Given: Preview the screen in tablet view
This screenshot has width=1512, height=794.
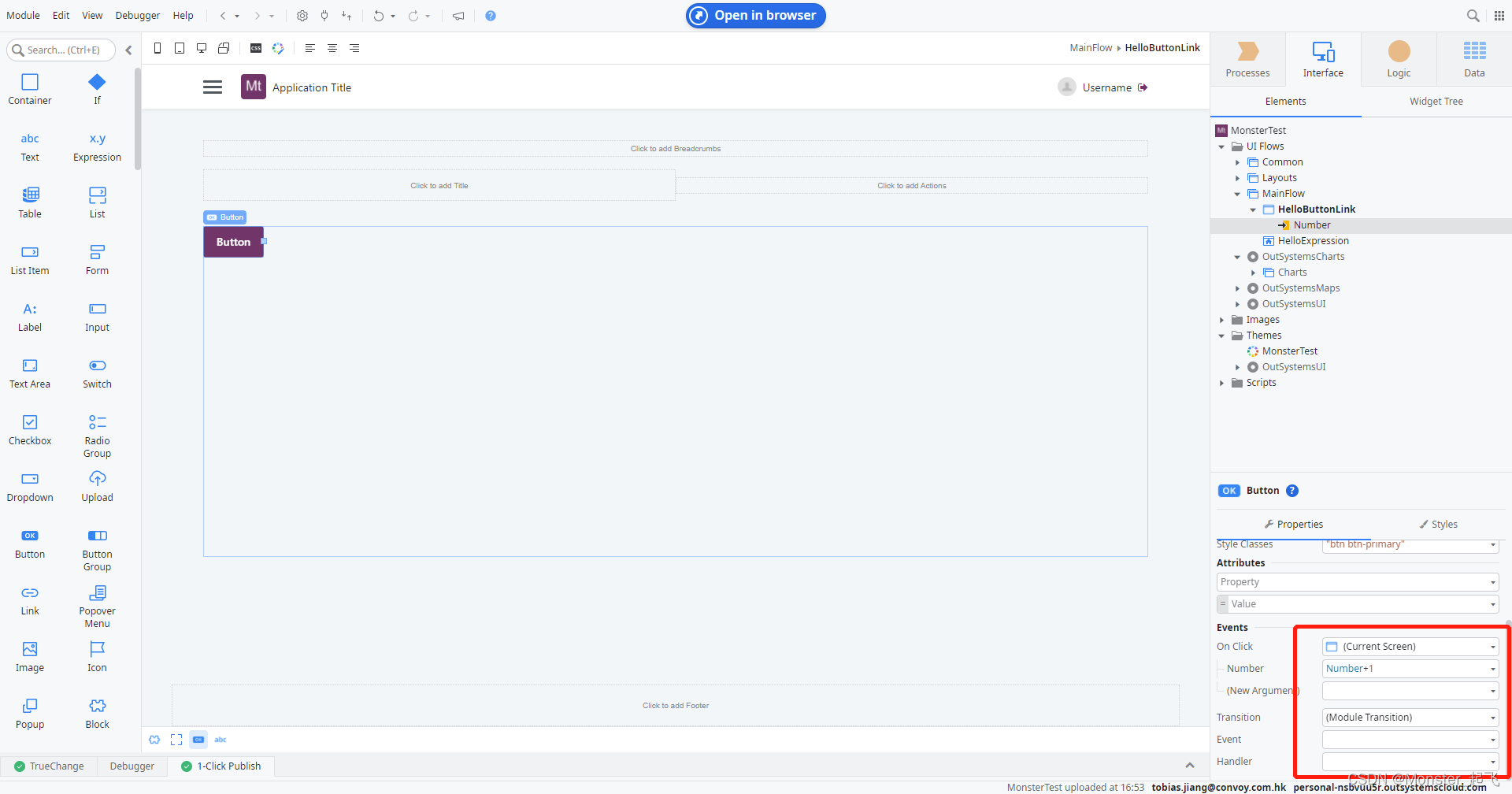Looking at the screenshot, I should (x=180, y=48).
